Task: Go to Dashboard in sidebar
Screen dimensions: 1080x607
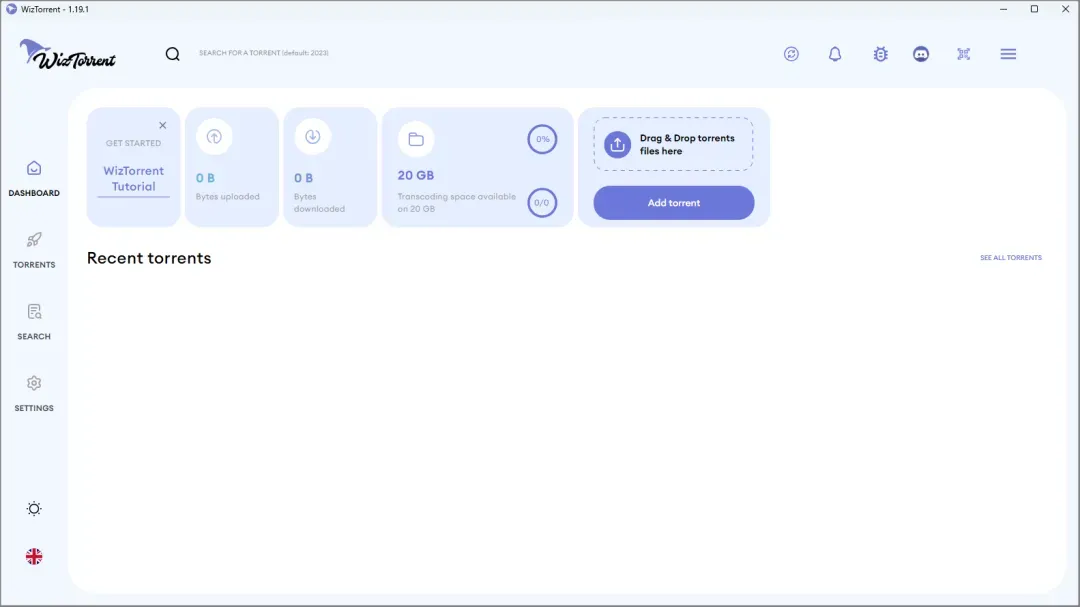Action: [x=34, y=178]
